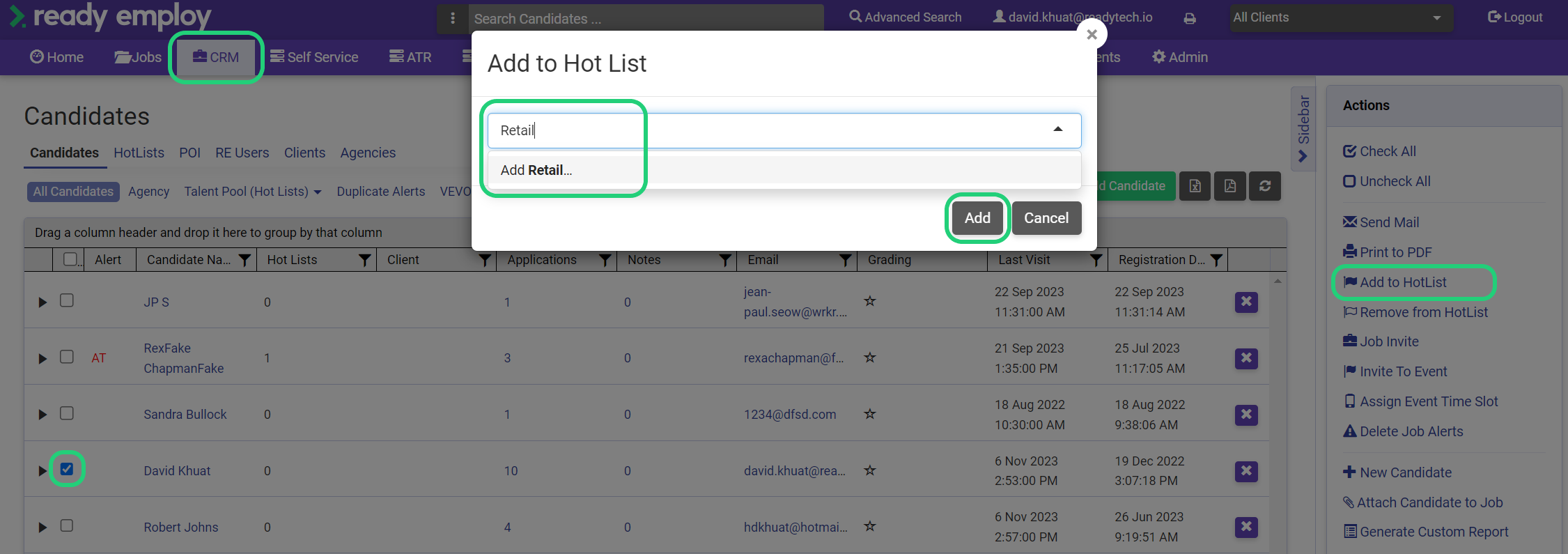Click the Search Candidates field
This screenshot has height=554, width=1568.
pyautogui.click(x=646, y=19)
